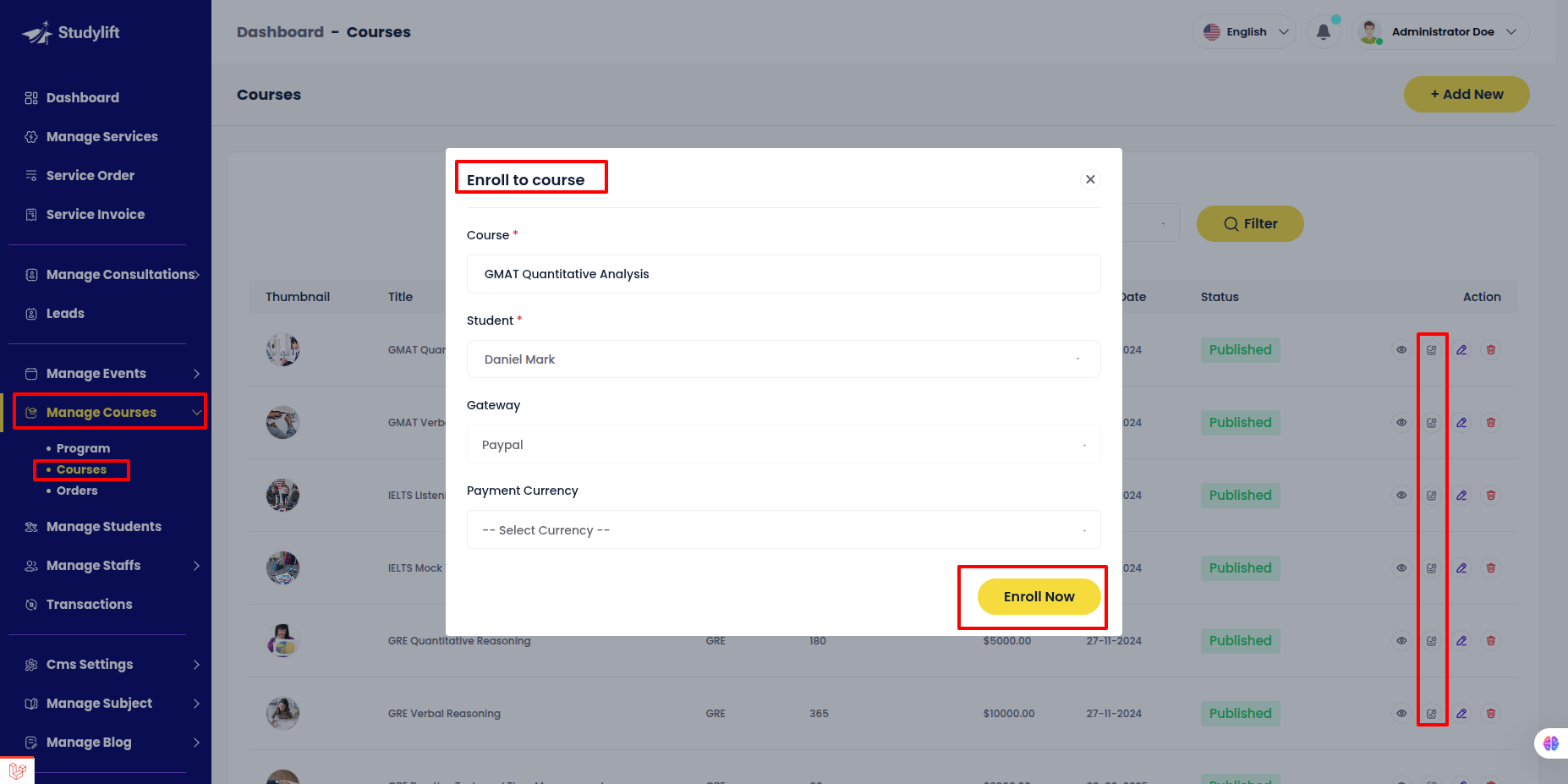Open the Student dropdown showing Daniel Mark
Image resolution: width=1568 pixels, height=784 pixels.
point(783,359)
